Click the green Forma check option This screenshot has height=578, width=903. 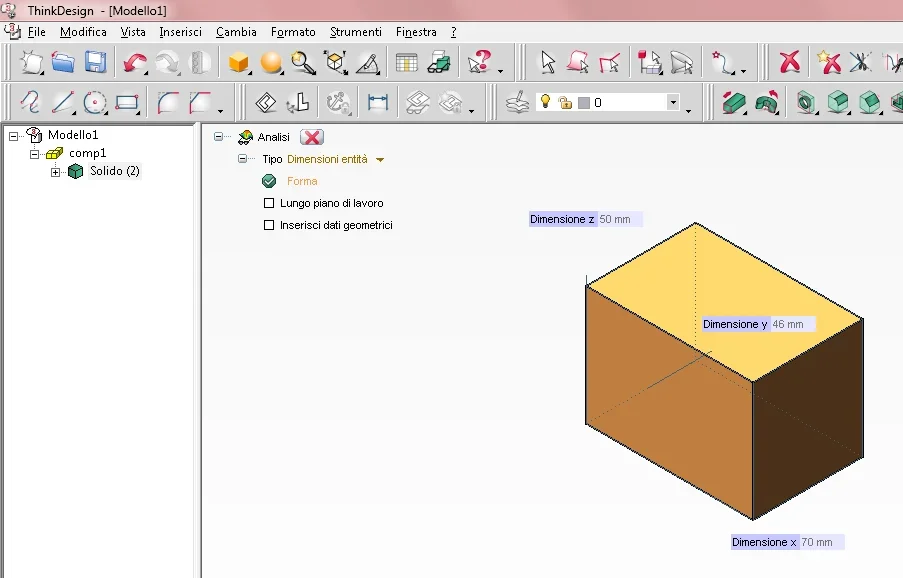(269, 181)
